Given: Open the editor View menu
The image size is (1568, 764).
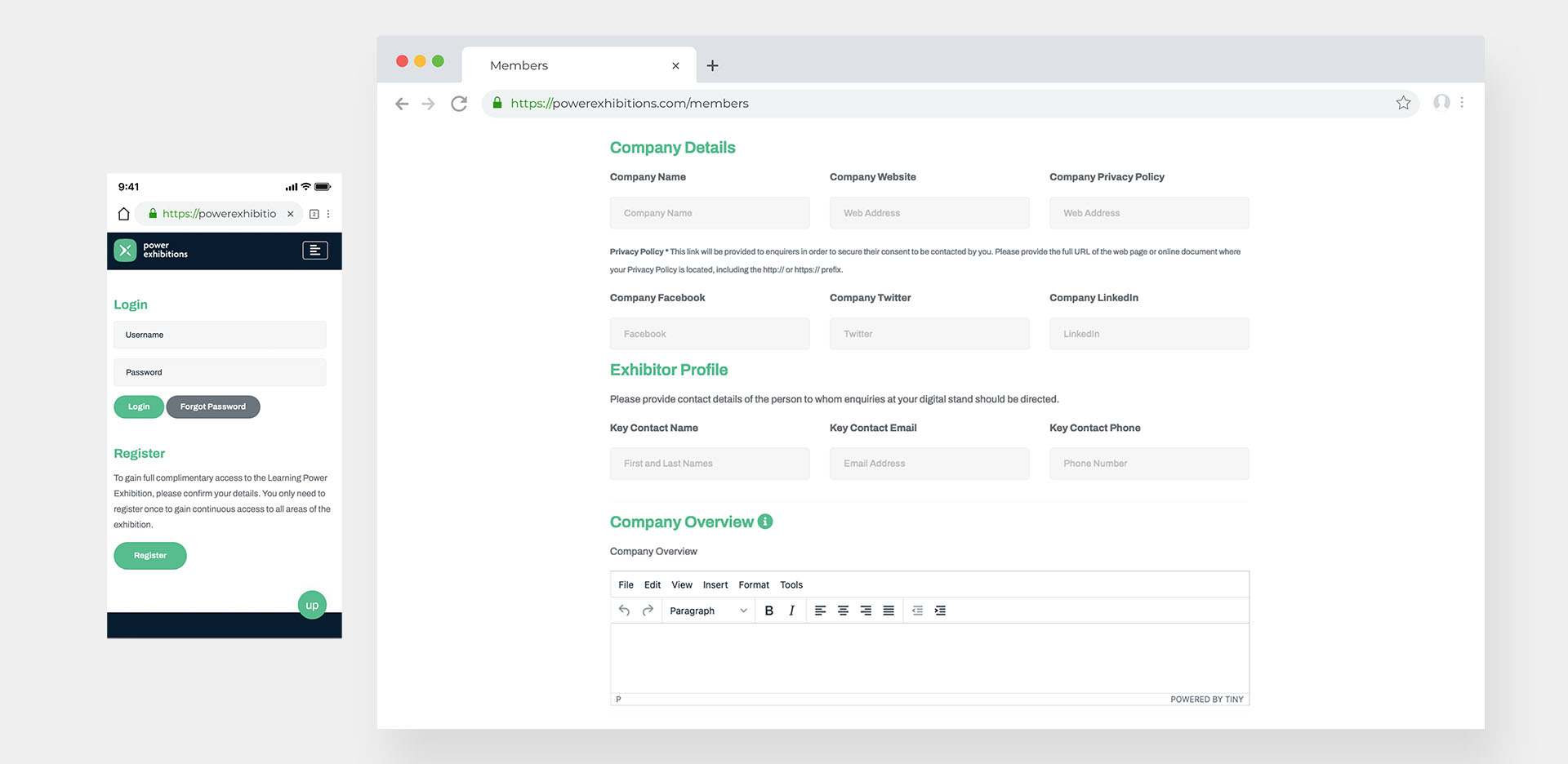Looking at the screenshot, I should pyautogui.click(x=682, y=585).
